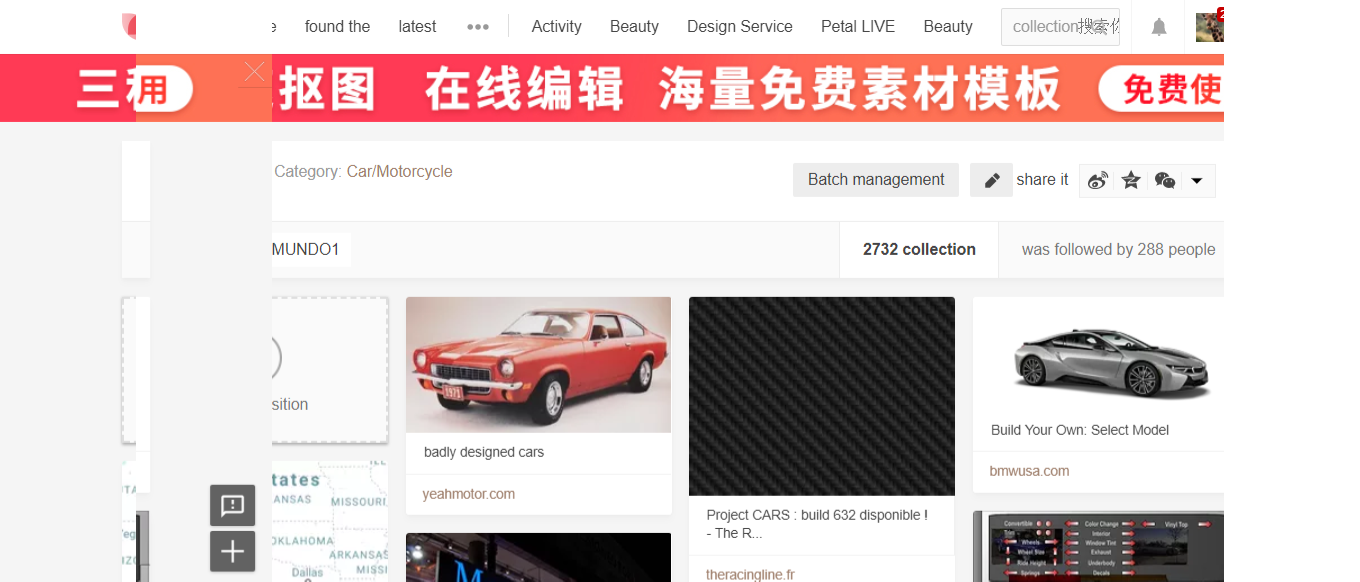Open the red car thumbnail image
Viewport: 1360px width, 582px height.
[x=538, y=364]
